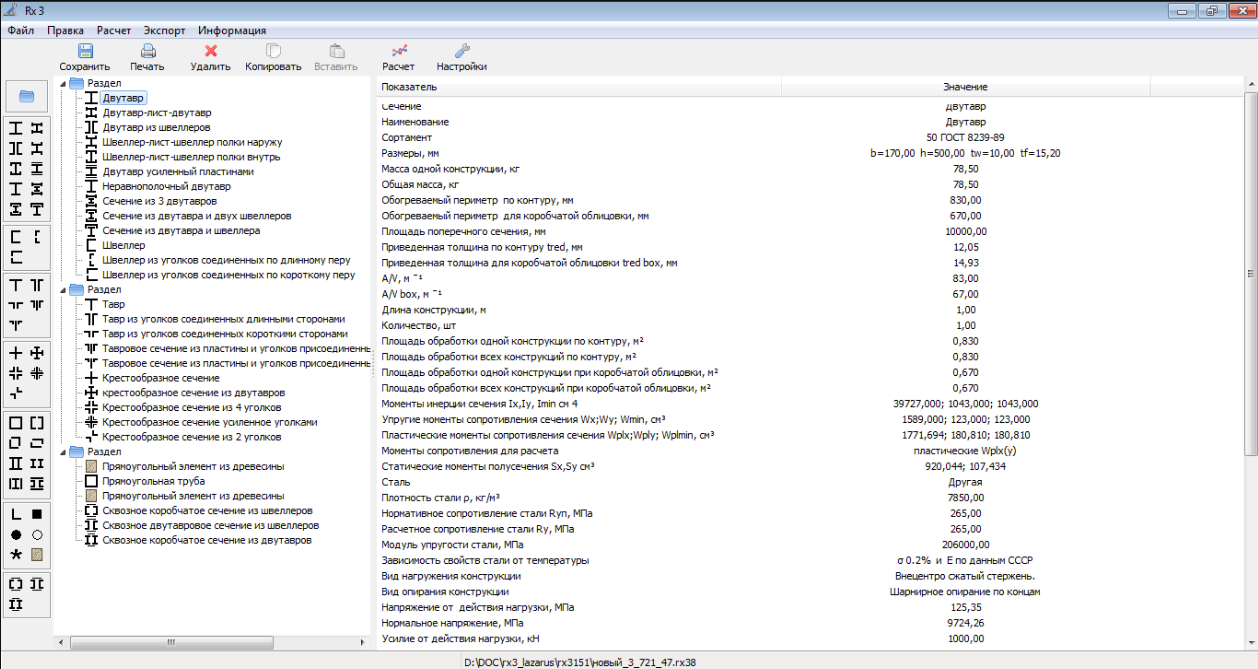
Task: Open Настройки wrench toolbar icon
Action: (461, 50)
